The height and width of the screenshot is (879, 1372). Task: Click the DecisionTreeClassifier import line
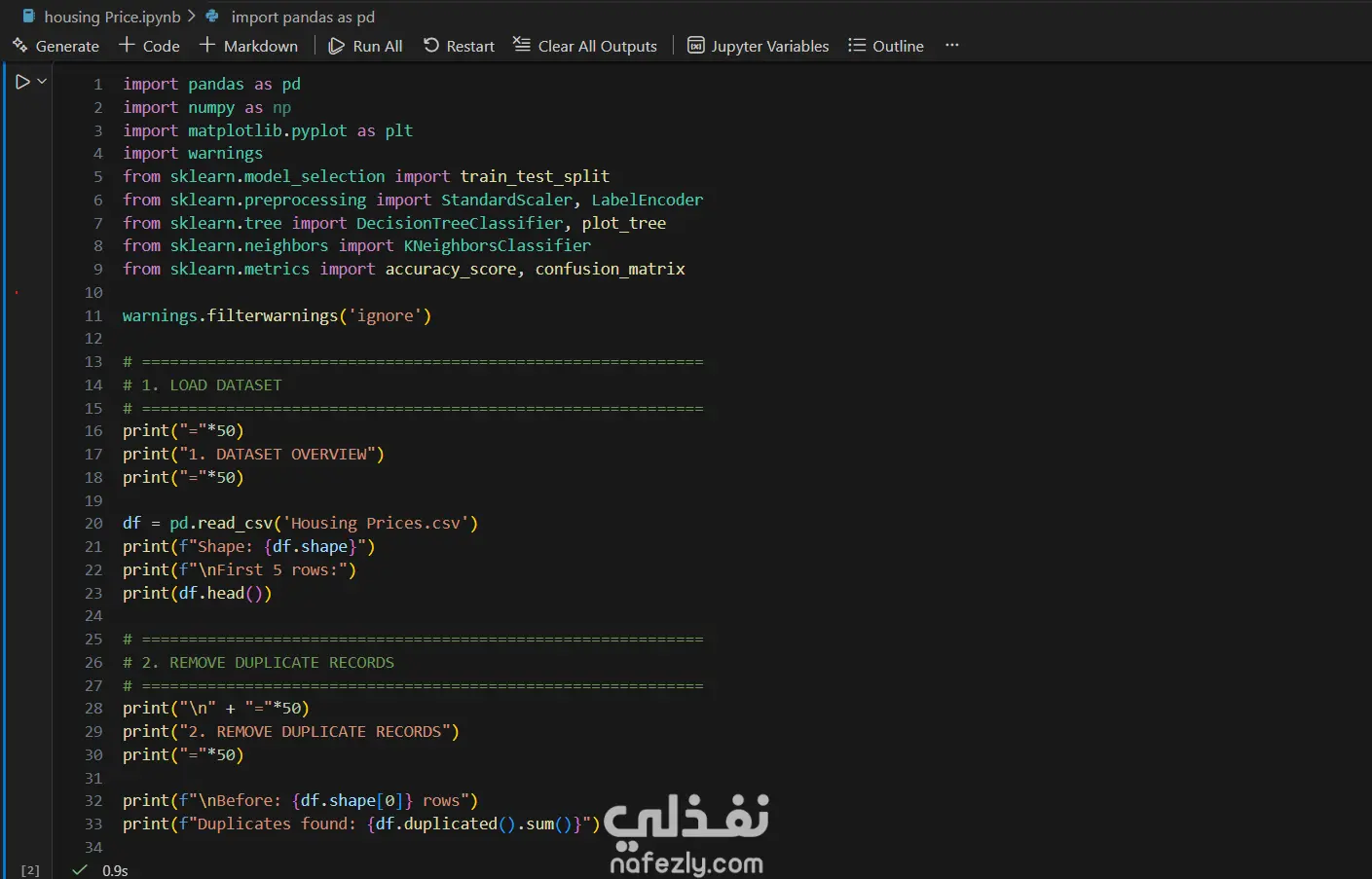(394, 223)
